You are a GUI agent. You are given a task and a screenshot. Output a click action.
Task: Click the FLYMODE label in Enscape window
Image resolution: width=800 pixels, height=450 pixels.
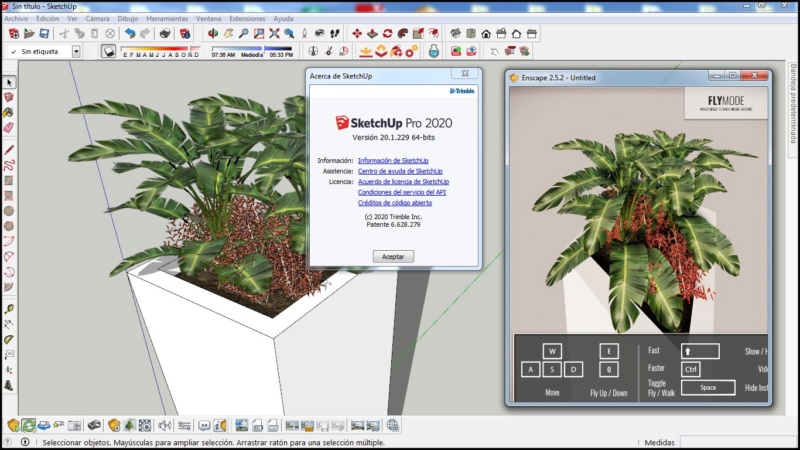pos(726,101)
